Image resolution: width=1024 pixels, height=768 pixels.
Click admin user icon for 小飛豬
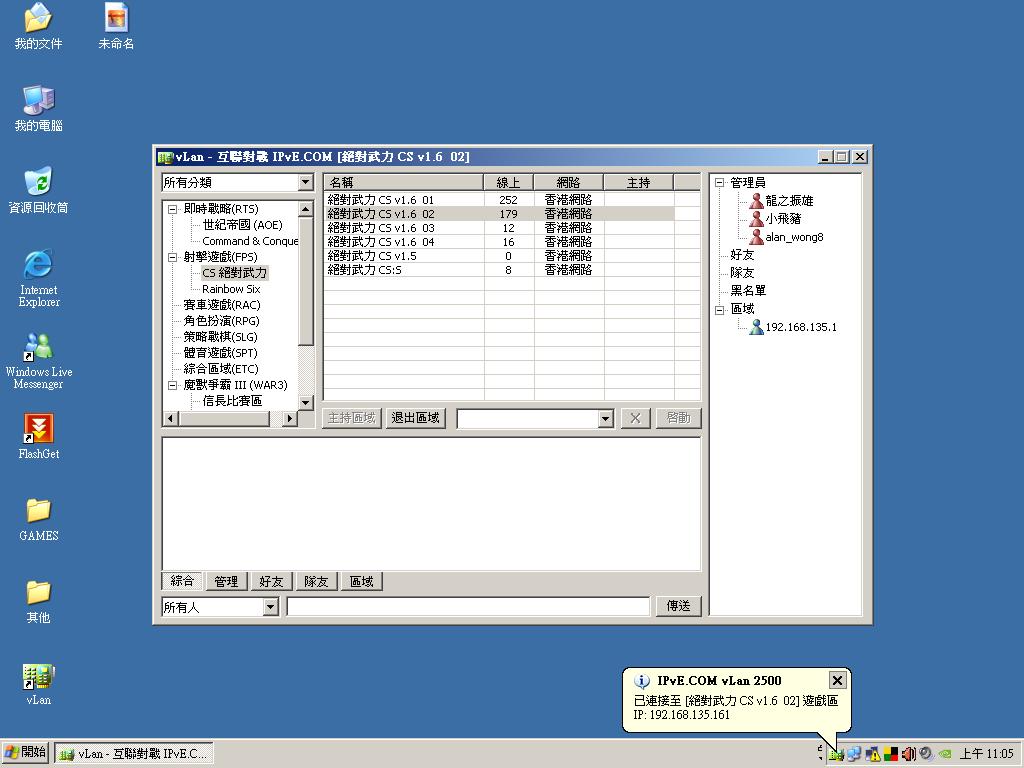(x=757, y=219)
